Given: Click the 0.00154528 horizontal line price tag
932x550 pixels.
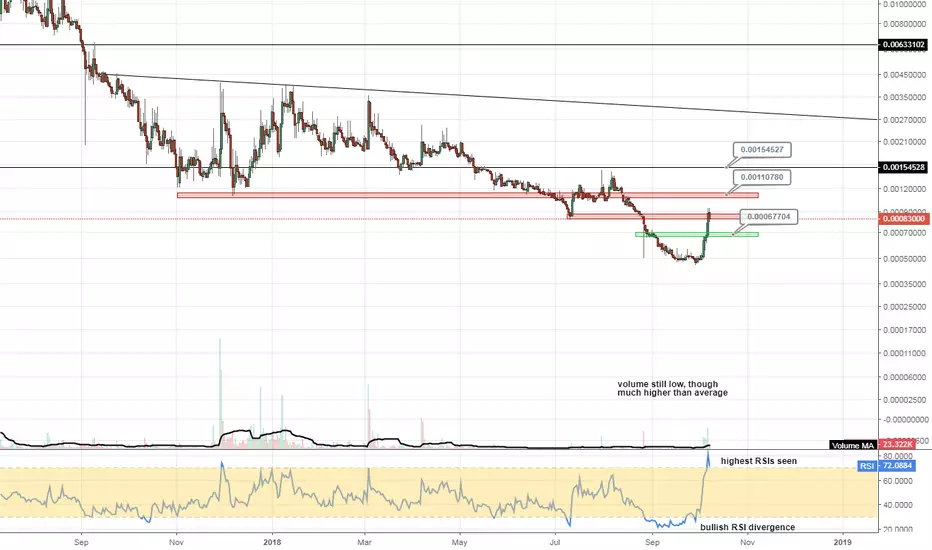Looking at the screenshot, I should tap(903, 168).
